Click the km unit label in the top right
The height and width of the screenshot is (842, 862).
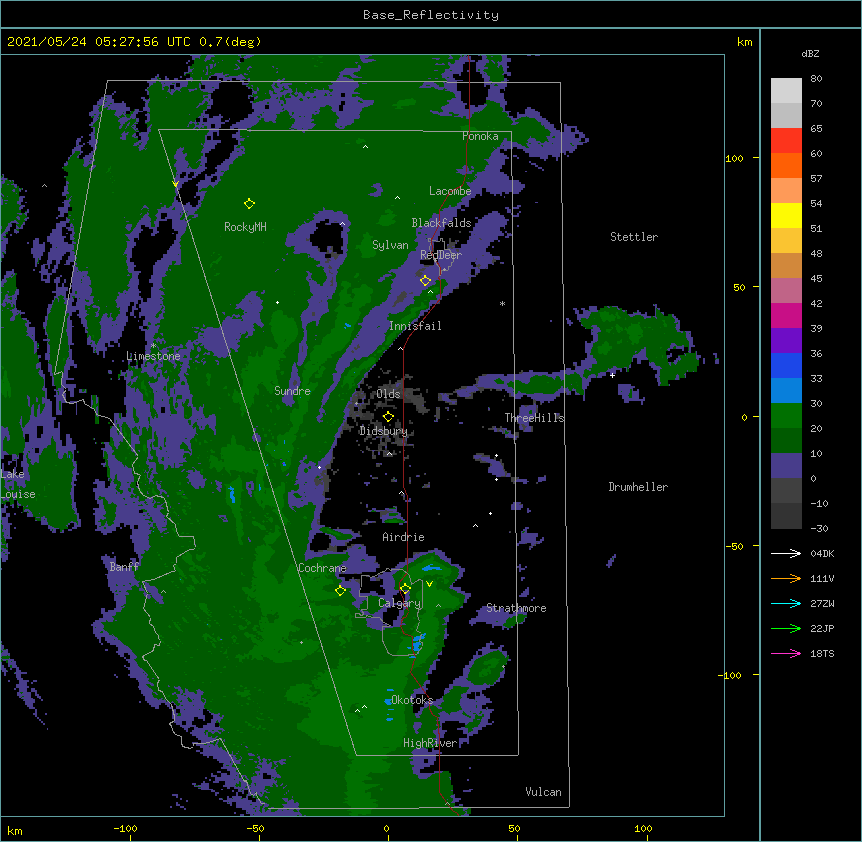click(744, 42)
